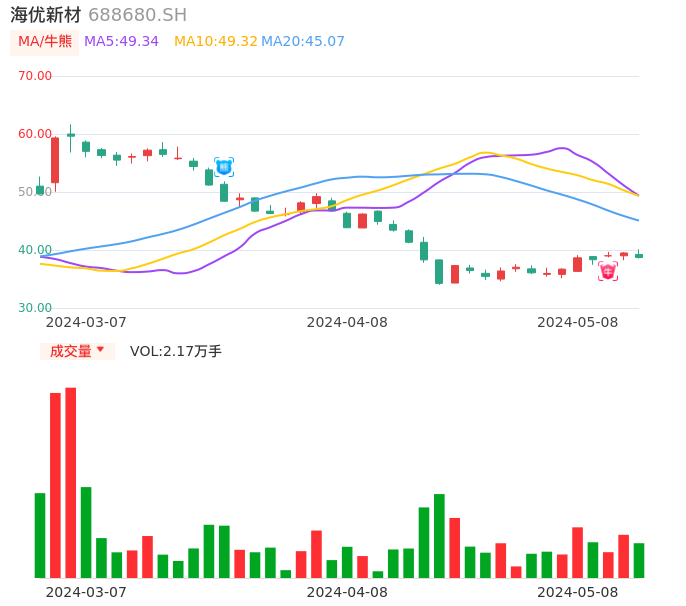Click the 2024-04-08 date on price axis

coord(347,322)
